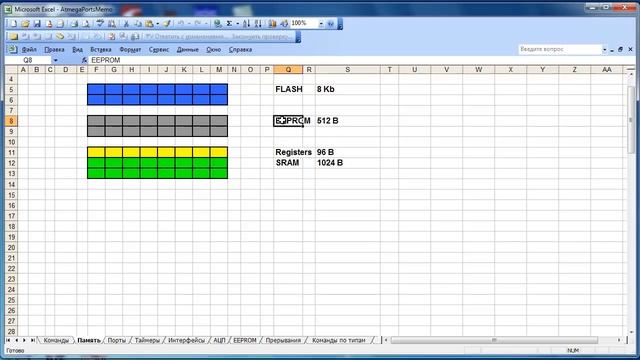The image size is (640, 360).
Task: Sort ascending with the A-Z icon
Action: click(247, 24)
